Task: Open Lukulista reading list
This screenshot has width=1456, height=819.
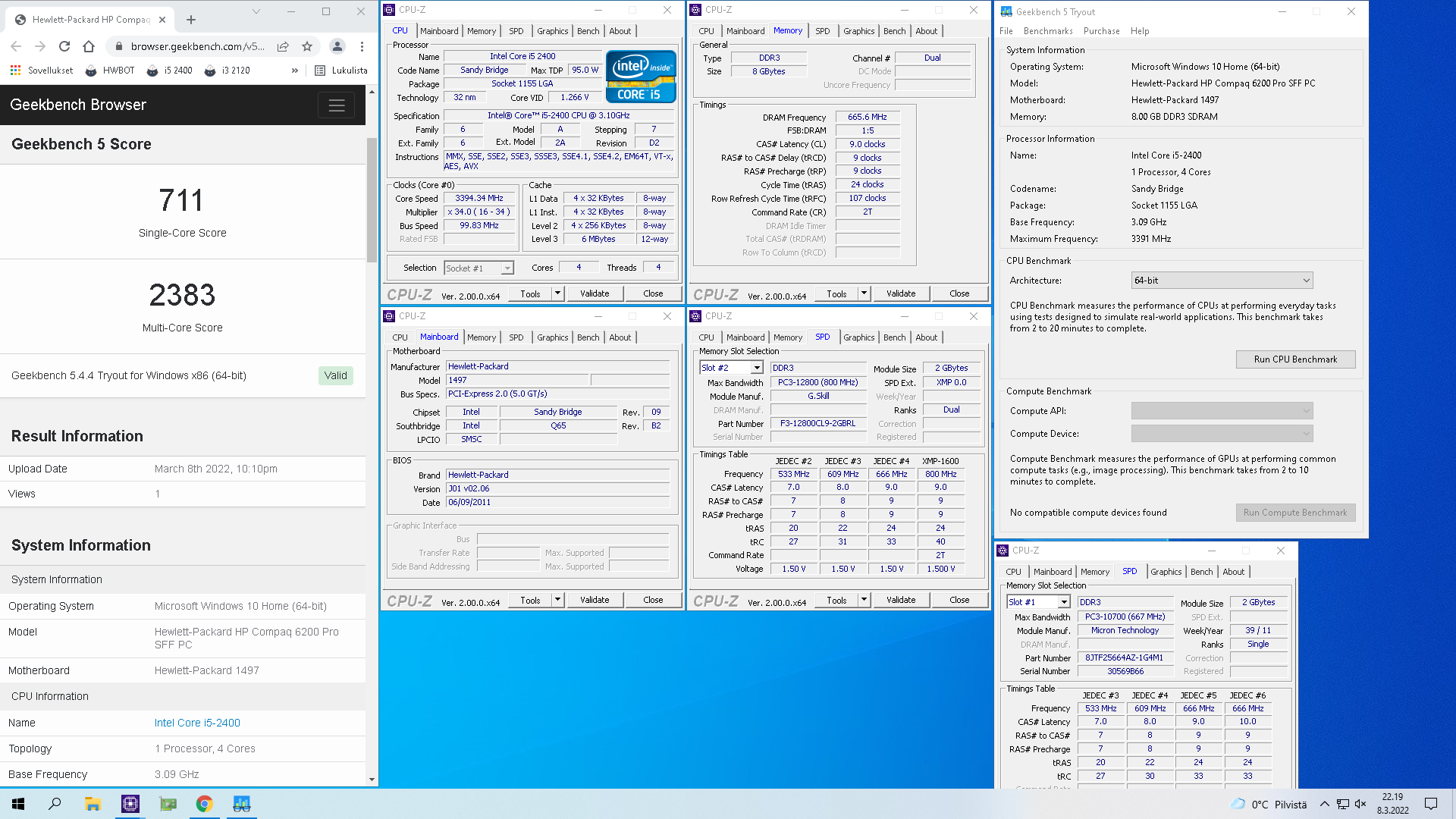Action: click(x=341, y=71)
